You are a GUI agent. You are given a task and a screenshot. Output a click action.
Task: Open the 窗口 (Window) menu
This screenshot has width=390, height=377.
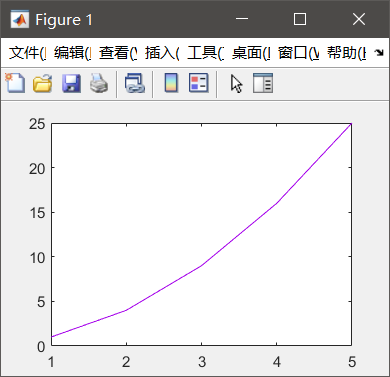tap(298, 53)
